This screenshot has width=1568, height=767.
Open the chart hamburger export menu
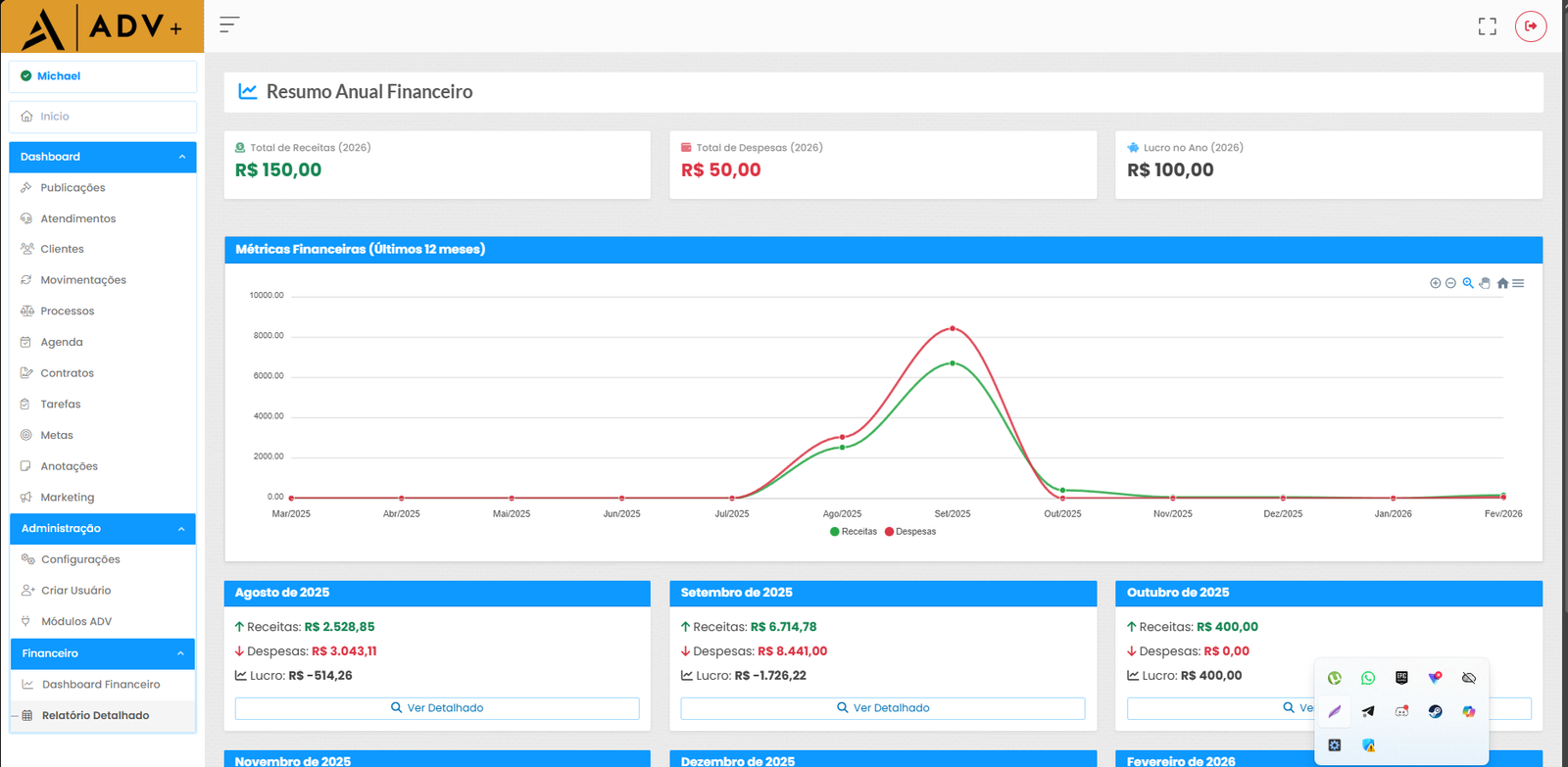[1518, 283]
